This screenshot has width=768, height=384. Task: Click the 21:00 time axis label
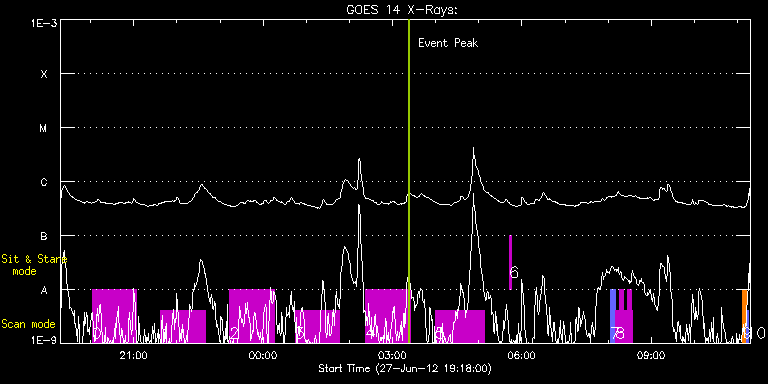pyautogui.click(x=133, y=354)
